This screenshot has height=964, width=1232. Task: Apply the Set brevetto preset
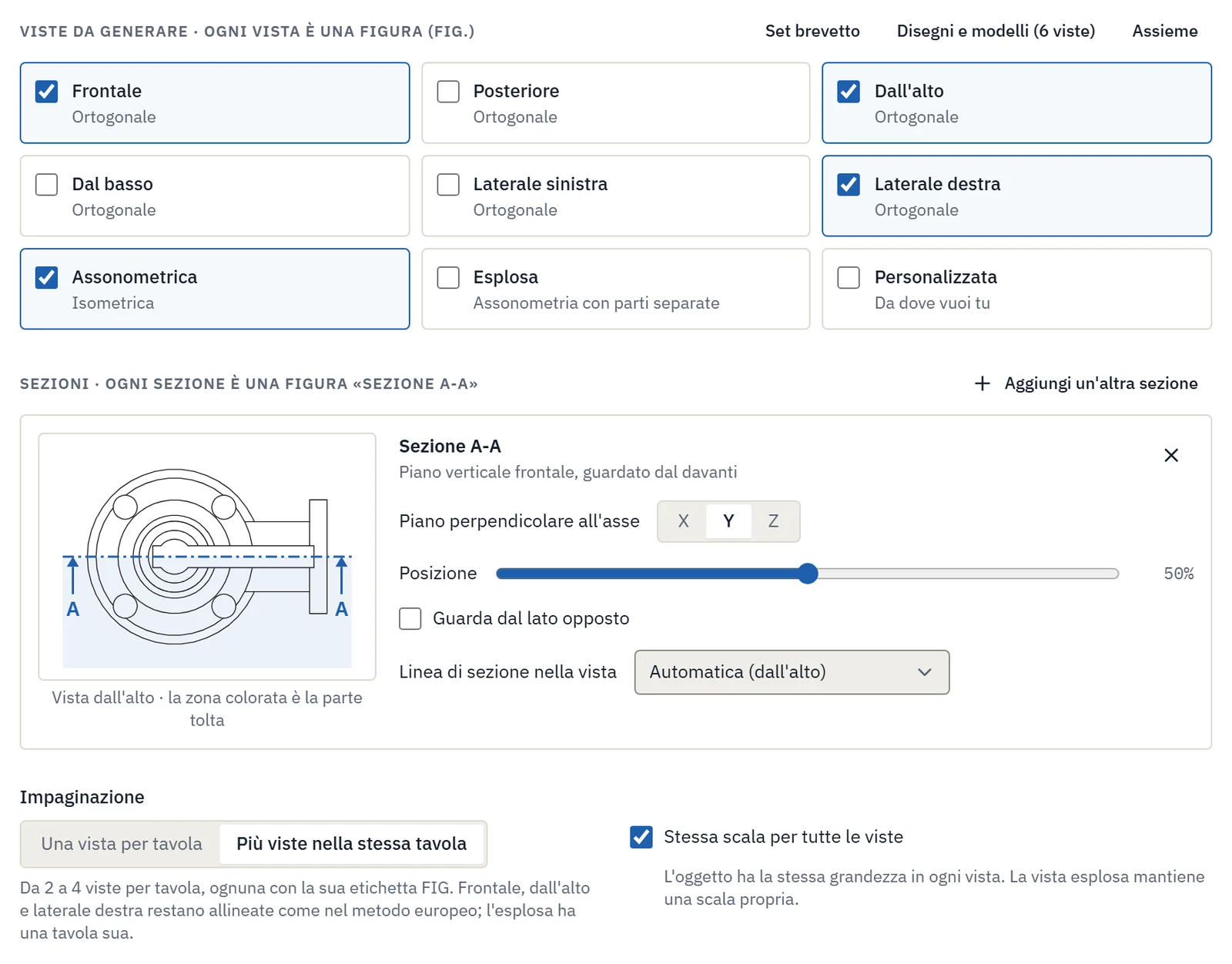click(x=812, y=32)
